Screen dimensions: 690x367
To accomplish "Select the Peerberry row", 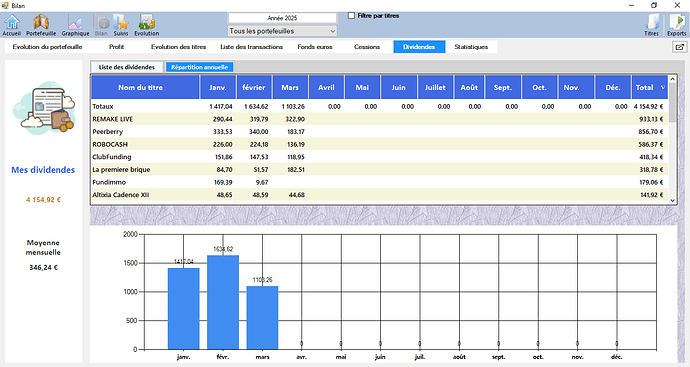I will pyautogui.click(x=380, y=132).
